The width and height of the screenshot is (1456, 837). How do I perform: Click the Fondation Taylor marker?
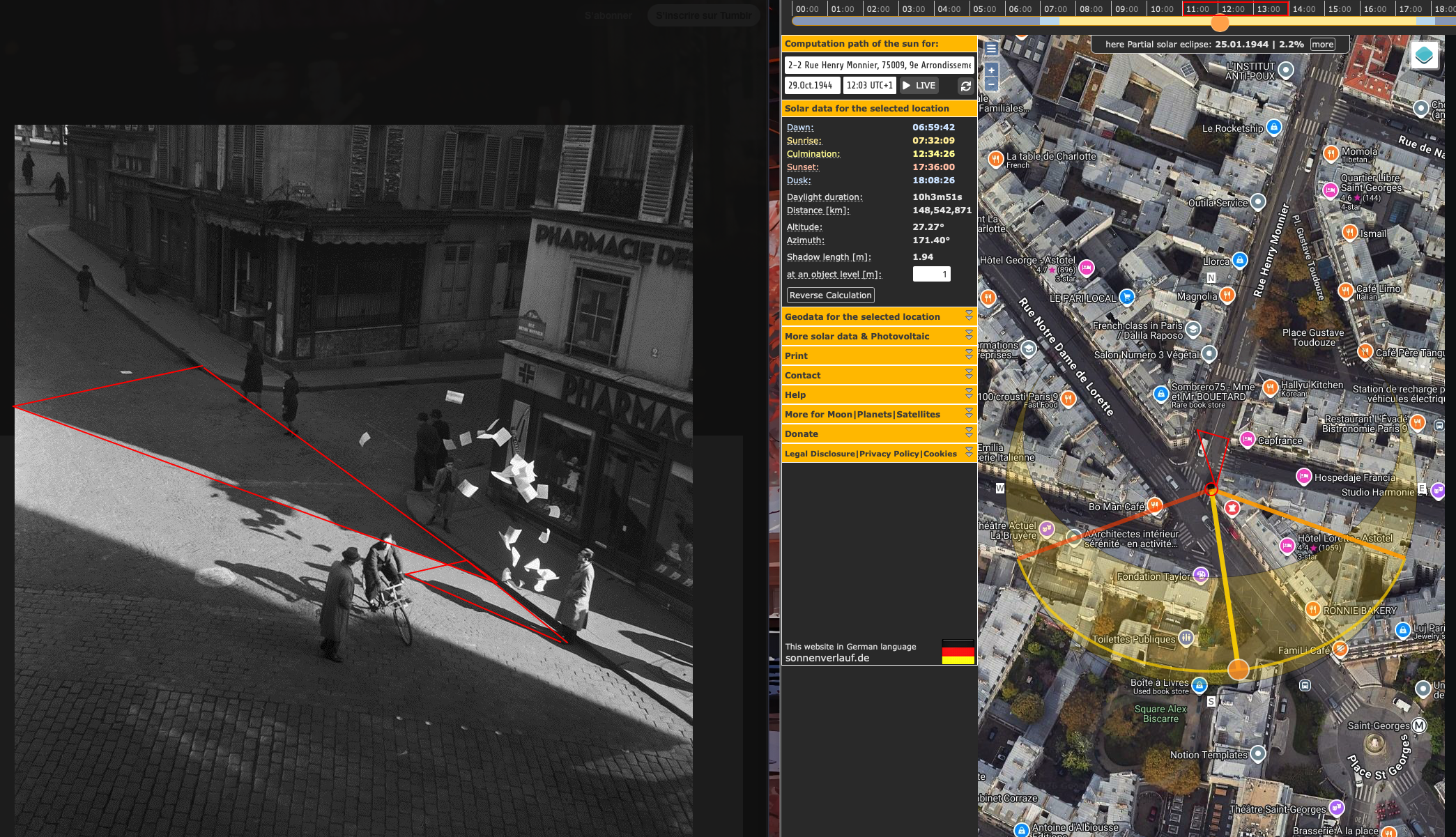click(1200, 575)
